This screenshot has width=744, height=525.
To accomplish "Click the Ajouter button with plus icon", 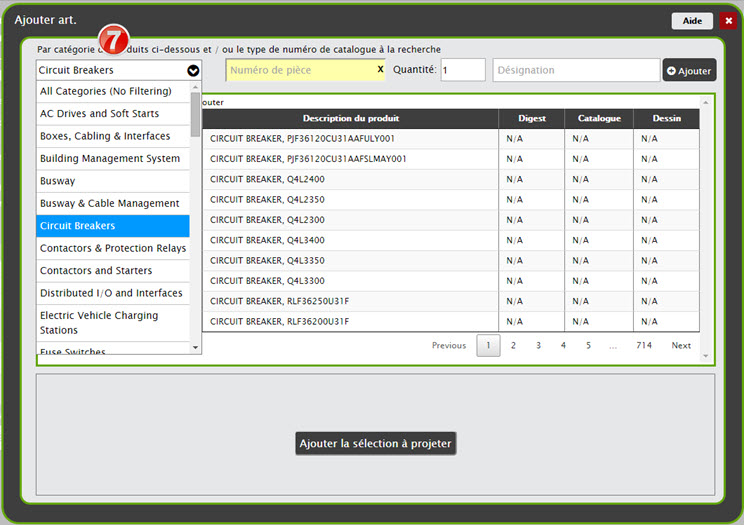I will click(689, 70).
